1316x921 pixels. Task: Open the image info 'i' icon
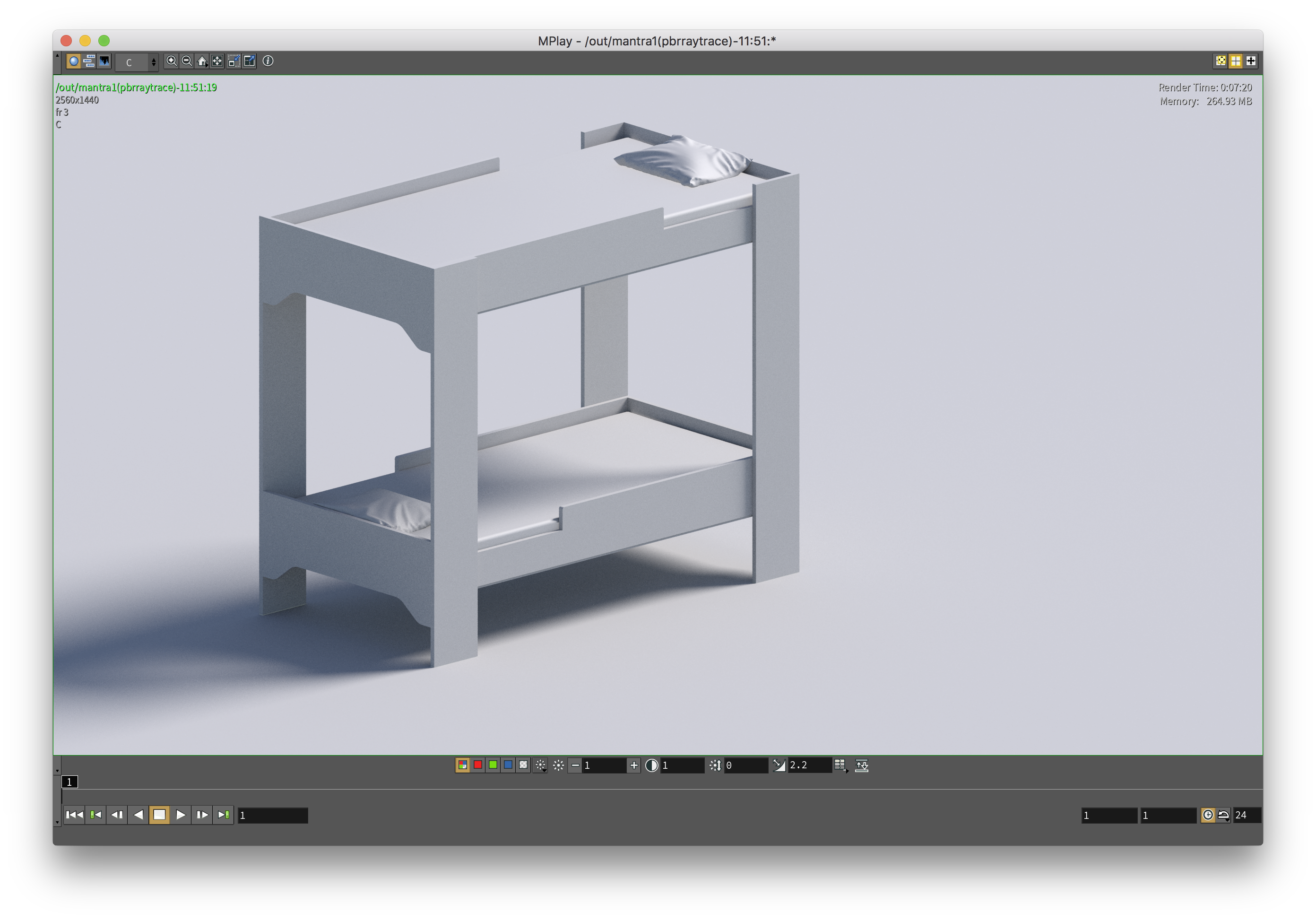[268, 61]
